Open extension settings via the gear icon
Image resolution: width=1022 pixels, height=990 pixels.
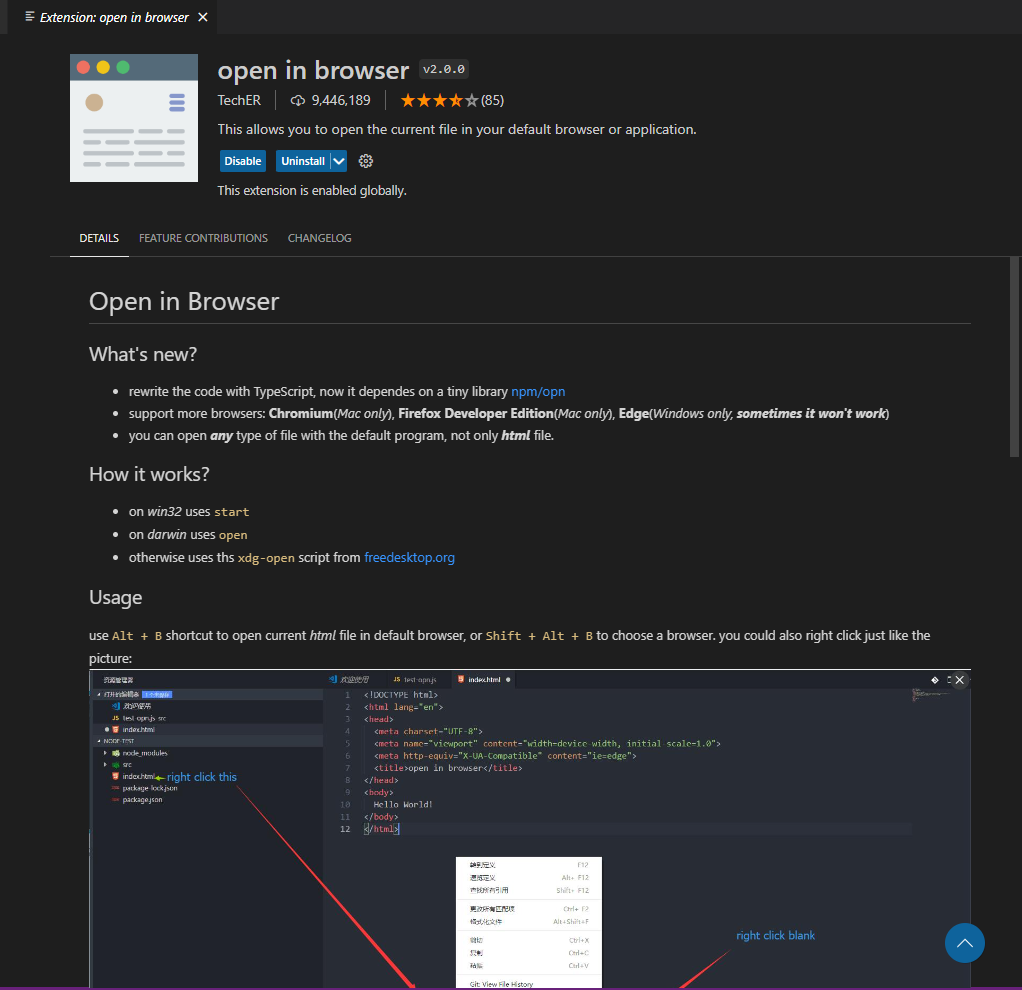pos(365,160)
